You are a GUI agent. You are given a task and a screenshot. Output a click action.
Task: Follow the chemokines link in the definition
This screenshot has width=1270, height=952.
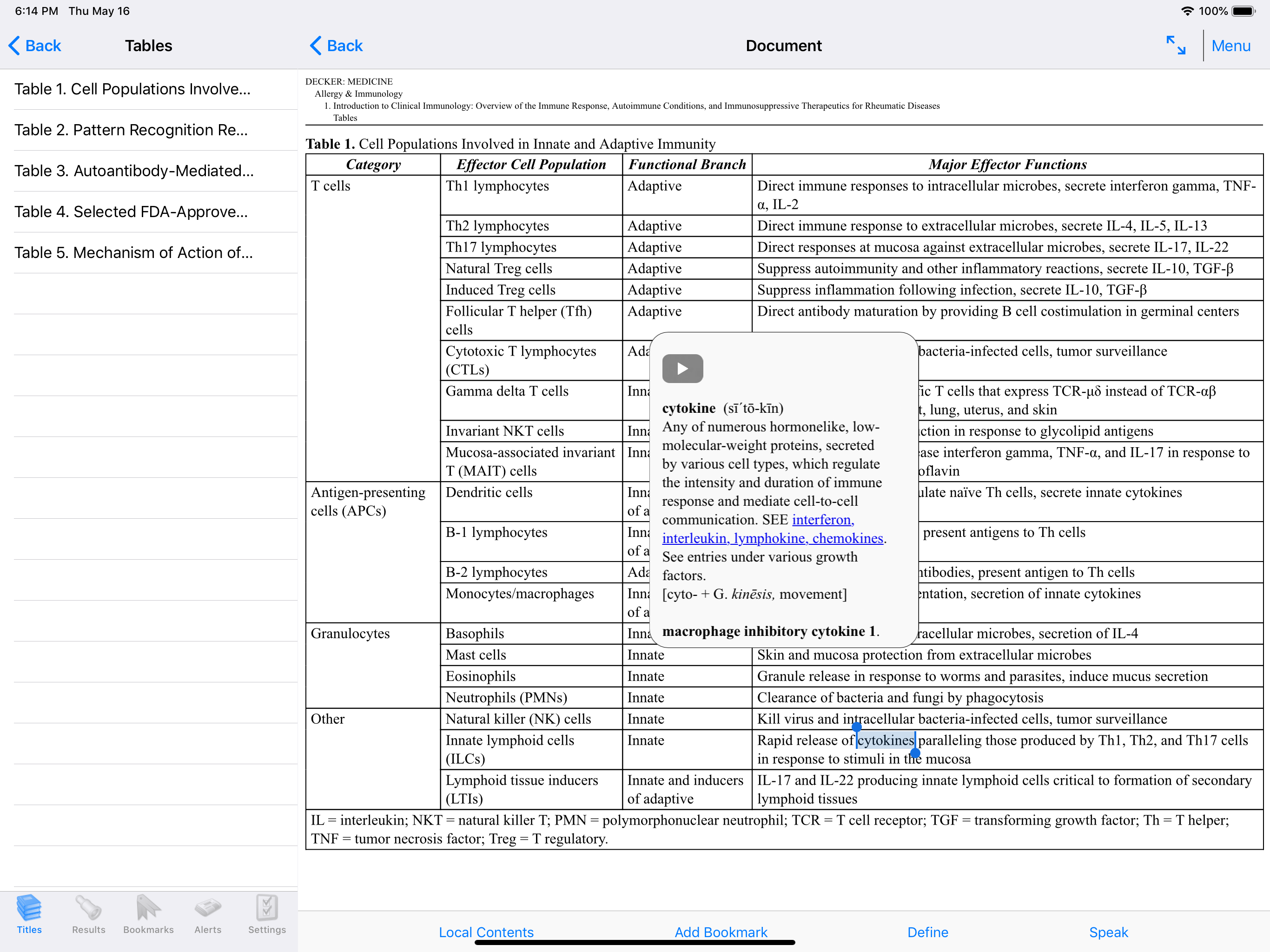tap(847, 539)
